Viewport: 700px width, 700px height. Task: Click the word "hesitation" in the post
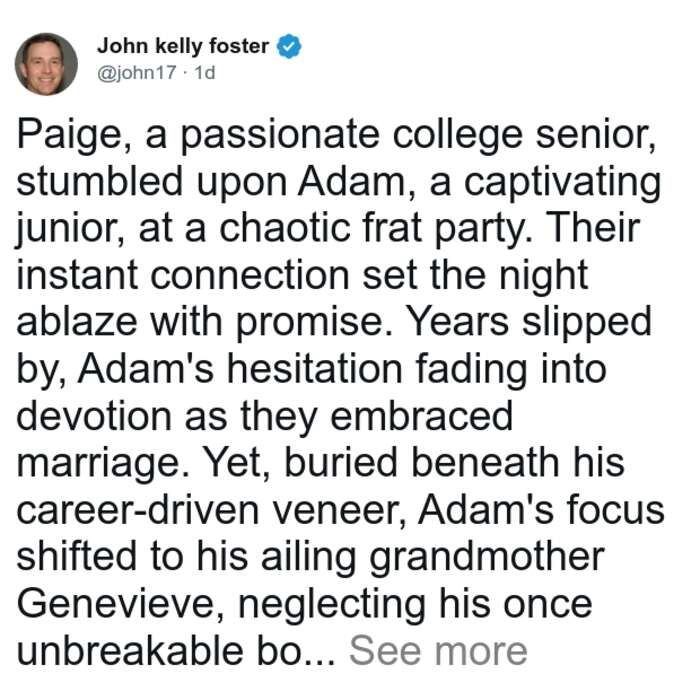coord(315,369)
